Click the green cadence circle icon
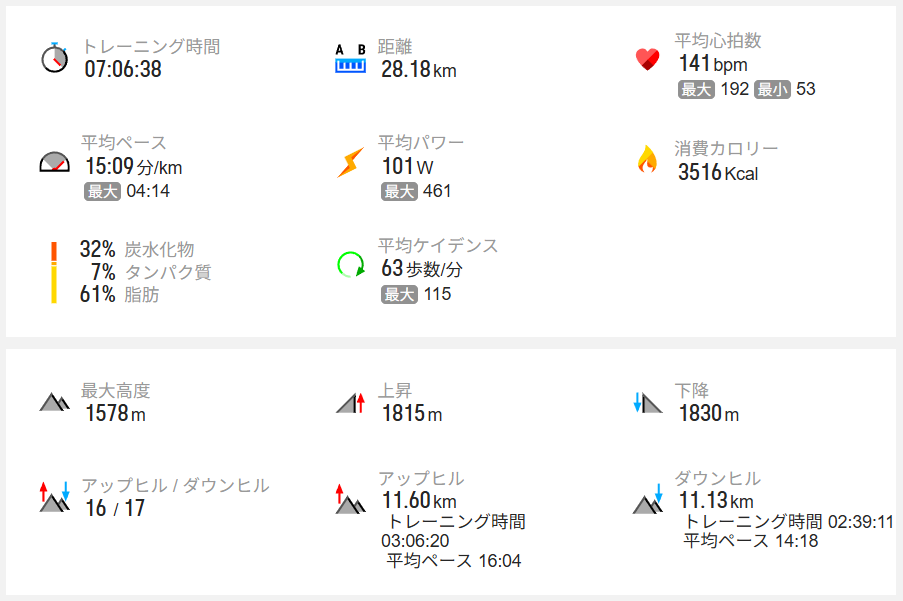 pyautogui.click(x=351, y=265)
